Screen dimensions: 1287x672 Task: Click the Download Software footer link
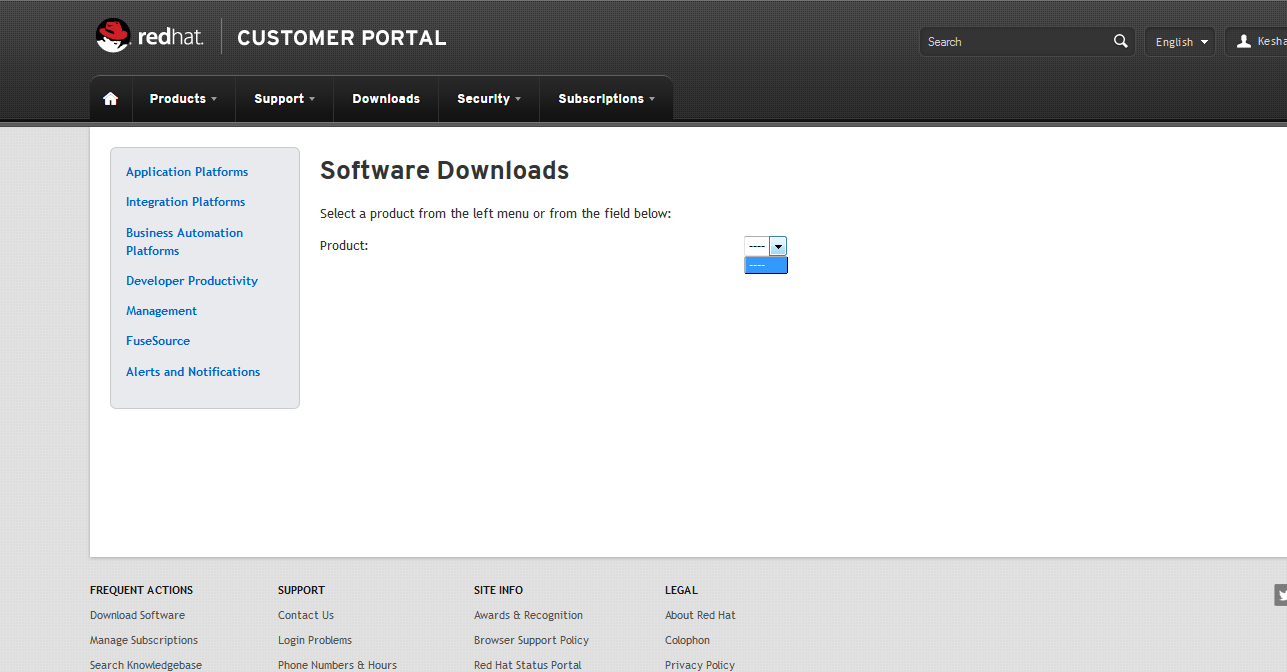[137, 615]
